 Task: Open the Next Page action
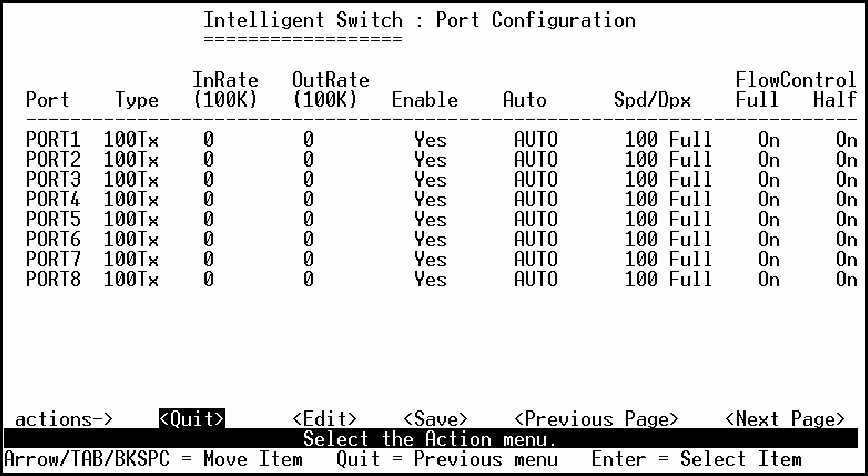pos(785,419)
